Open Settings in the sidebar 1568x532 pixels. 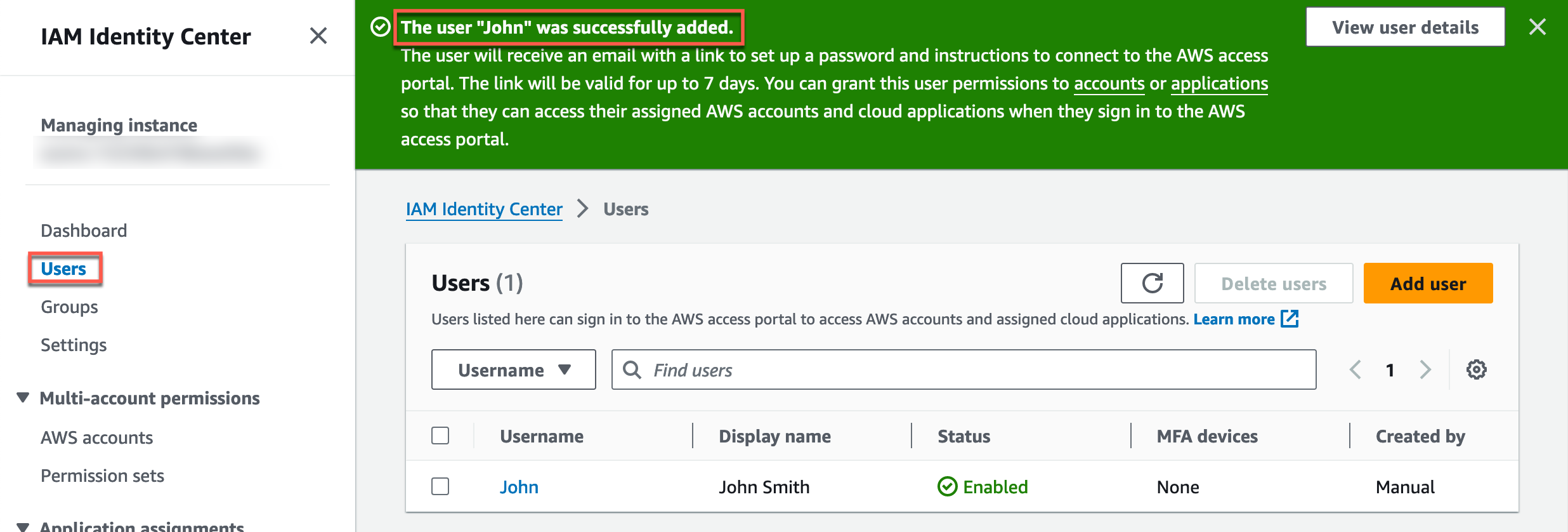(x=74, y=345)
